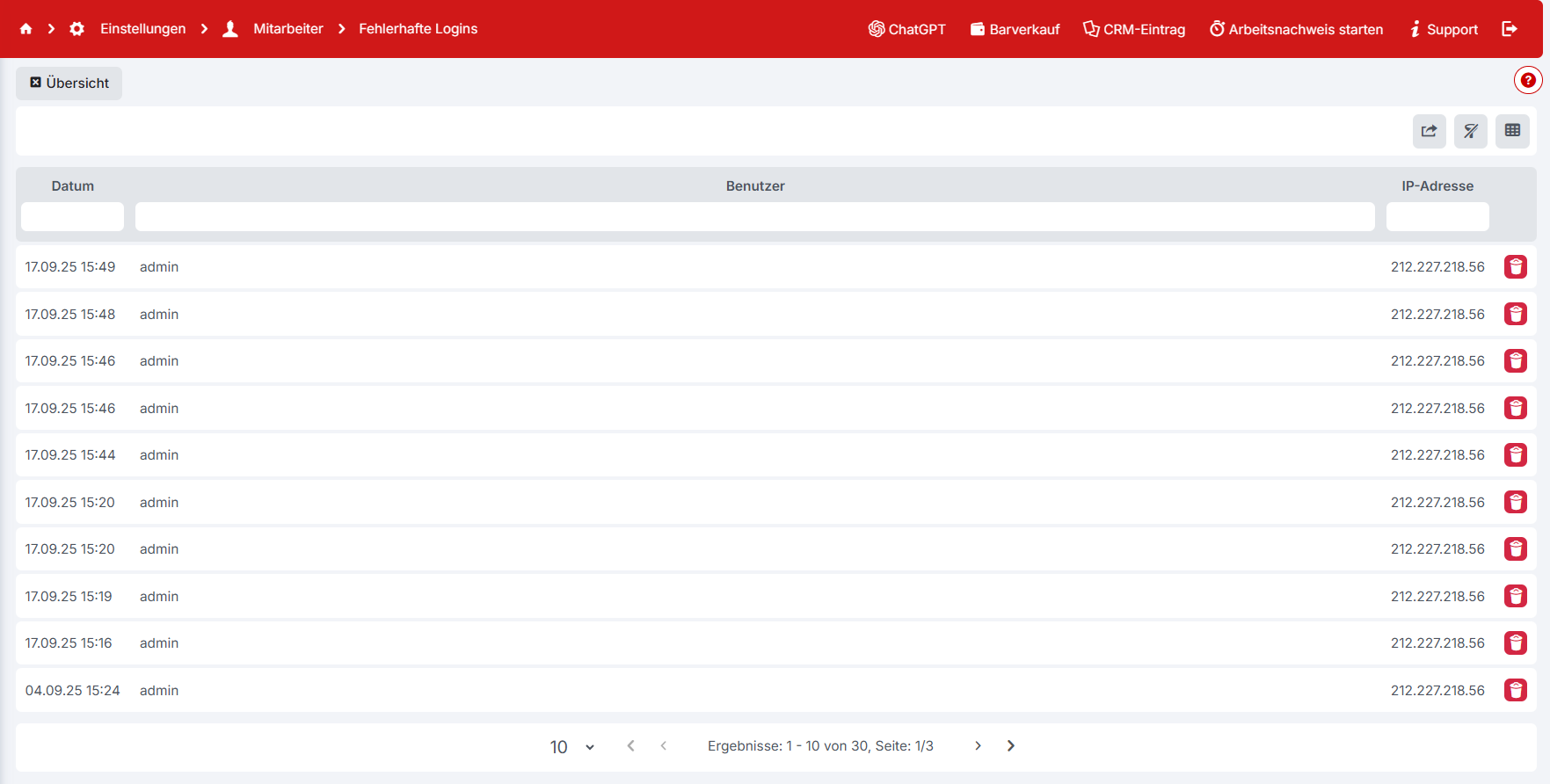The image size is (1550, 784).
Task: Click the home icon in breadcrumb
Action: click(26, 29)
